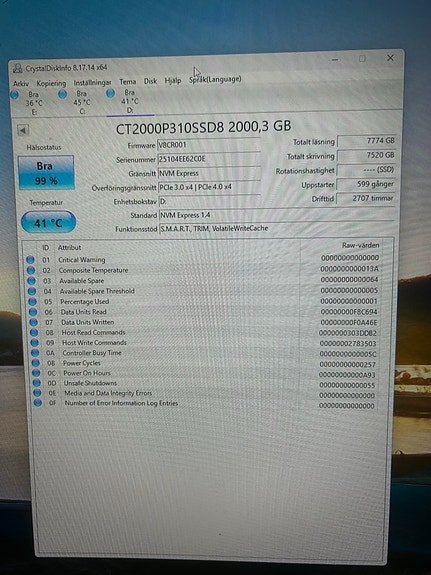This screenshot has width=431, height=575.
Task: Click the Uppstarter value 599 gånger
Action: (x=366, y=184)
